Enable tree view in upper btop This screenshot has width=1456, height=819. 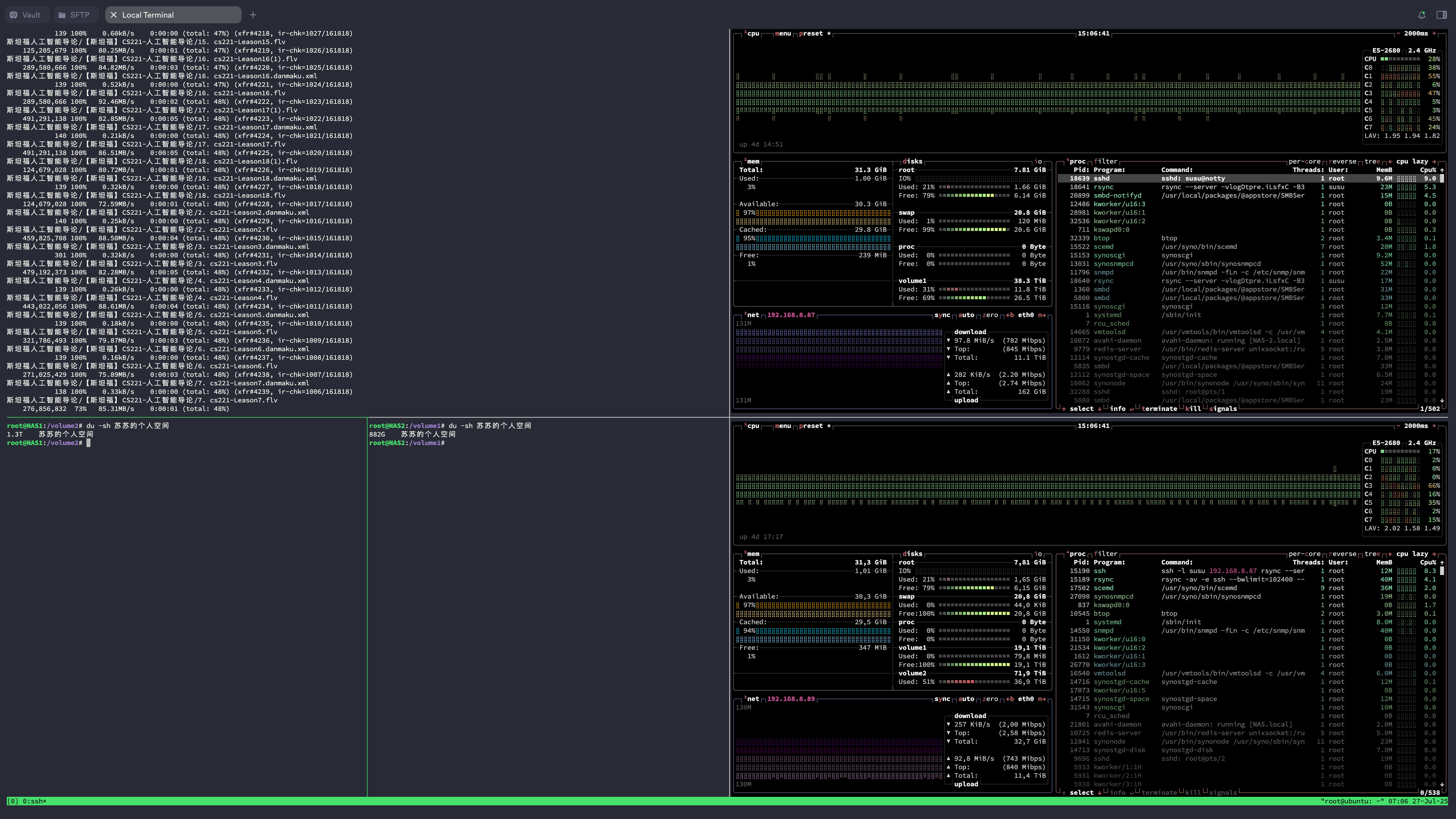pos(1372,161)
